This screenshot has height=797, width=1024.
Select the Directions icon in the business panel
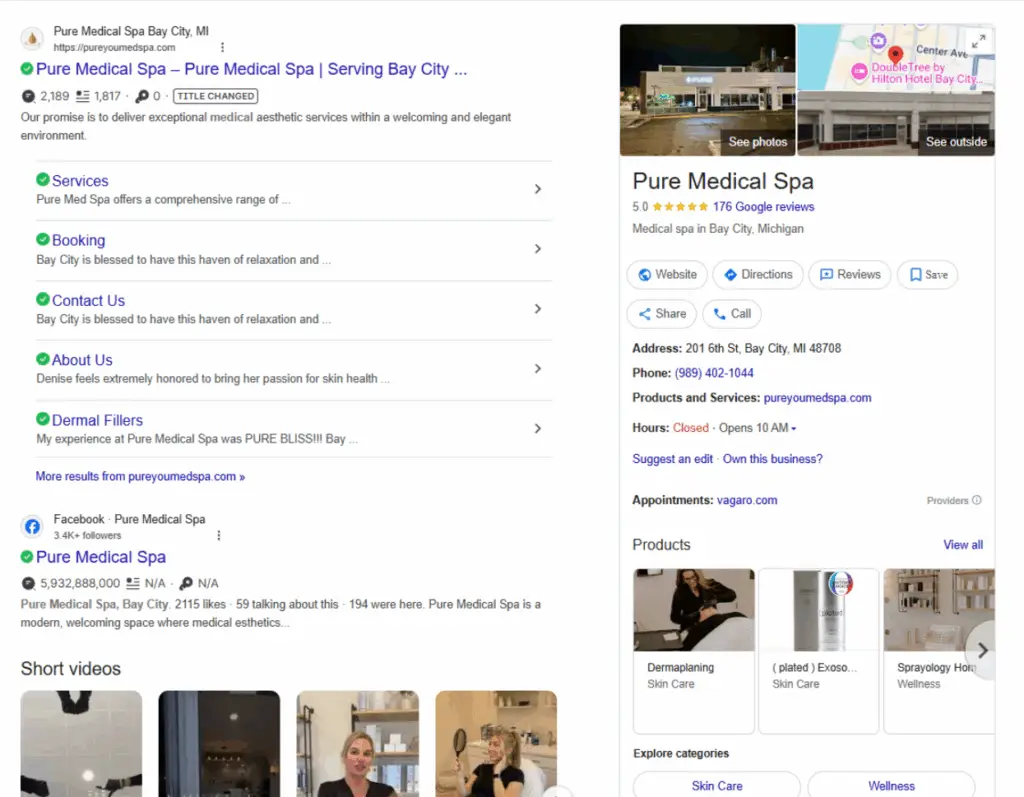[x=732, y=274]
